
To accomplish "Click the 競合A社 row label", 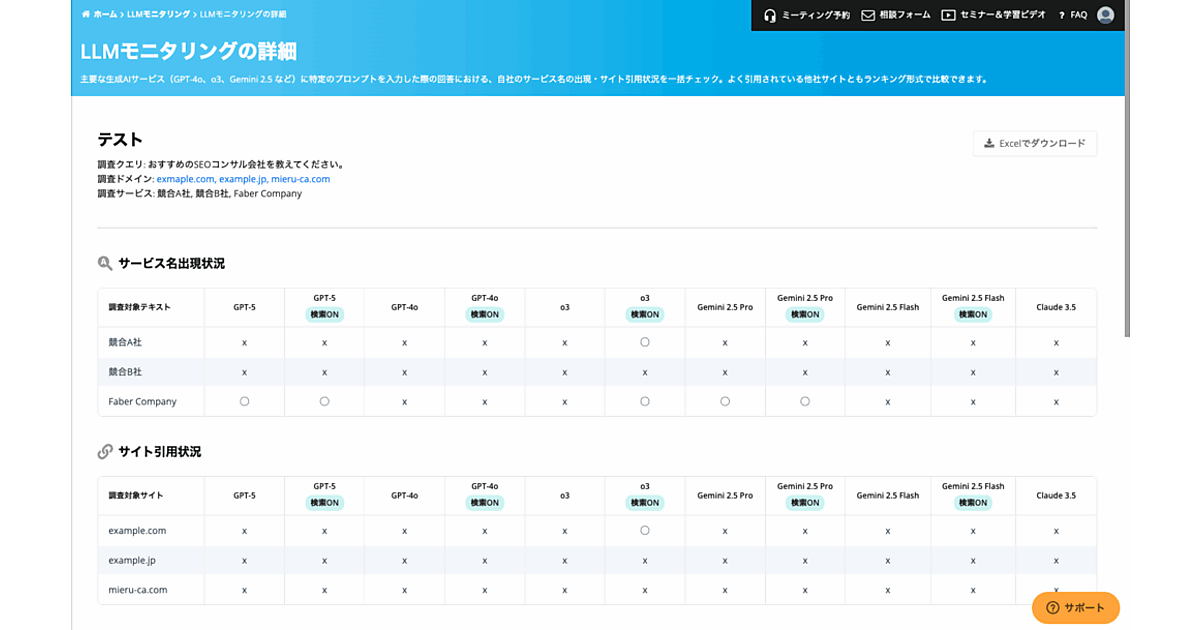I will point(125,342).
